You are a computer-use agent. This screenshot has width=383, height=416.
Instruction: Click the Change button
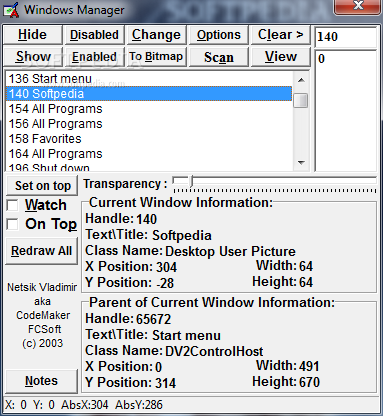156,35
